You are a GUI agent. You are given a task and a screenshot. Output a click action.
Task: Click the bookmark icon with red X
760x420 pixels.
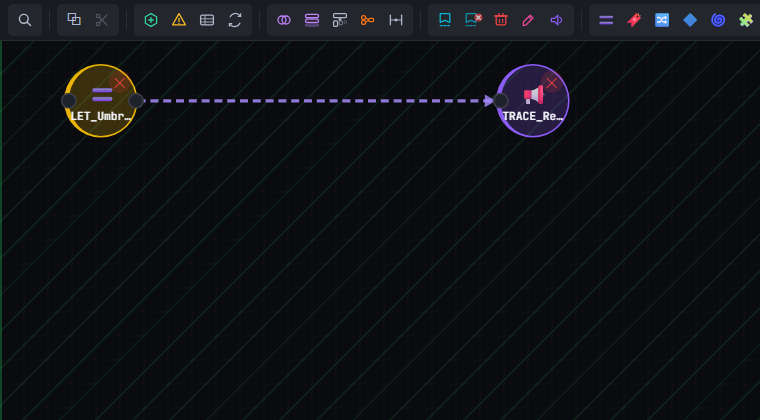pyautogui.click(x=473, y=20)
